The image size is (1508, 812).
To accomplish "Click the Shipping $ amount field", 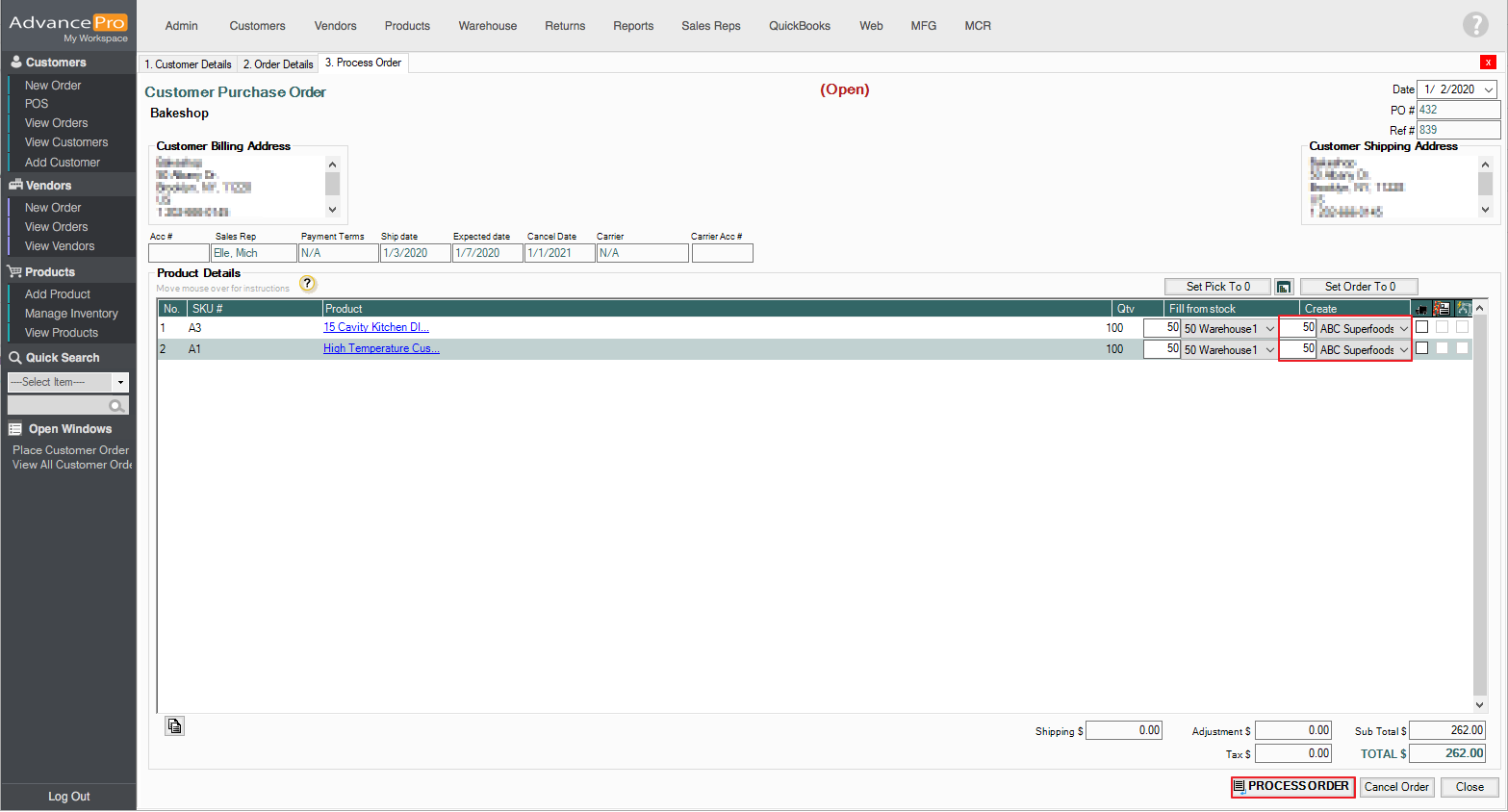I will (x=1123, y=731).
